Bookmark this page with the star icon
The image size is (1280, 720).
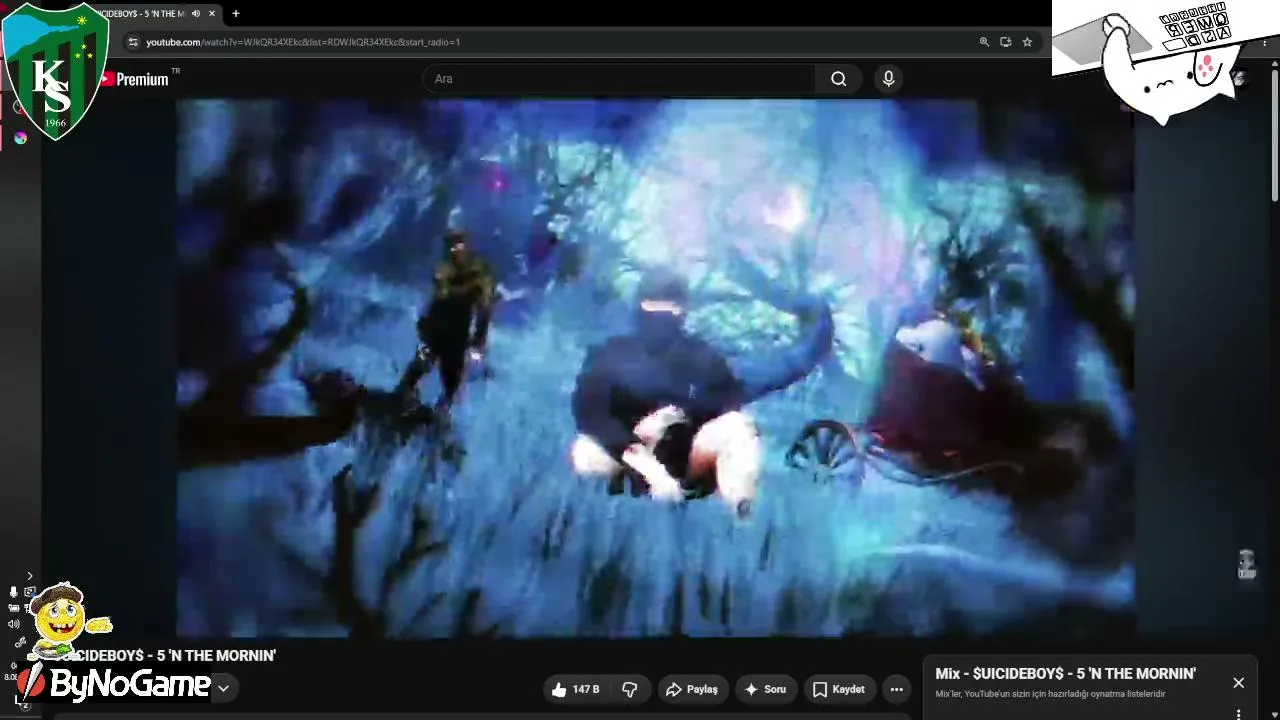pyautogui.click(x=1027, y=42)
